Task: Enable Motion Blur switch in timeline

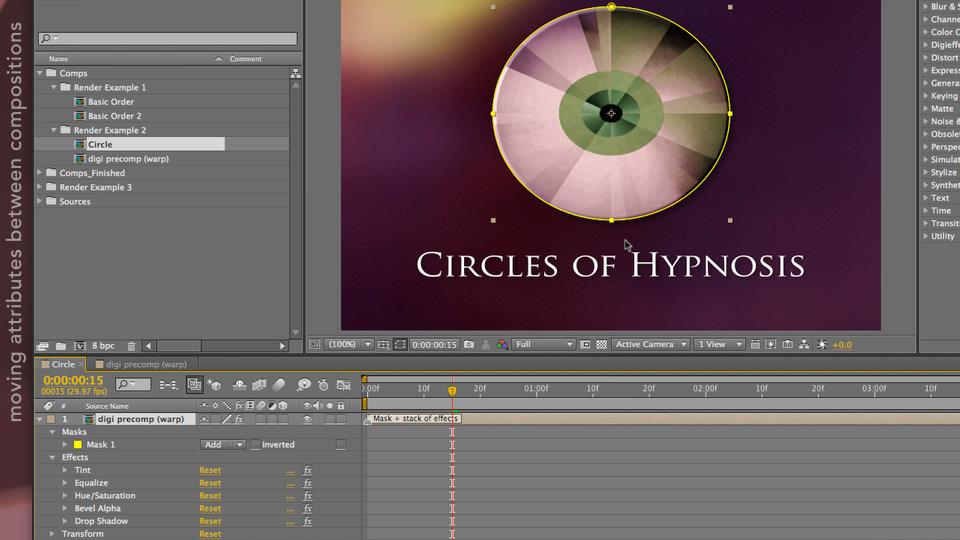Action: (279, 384)
